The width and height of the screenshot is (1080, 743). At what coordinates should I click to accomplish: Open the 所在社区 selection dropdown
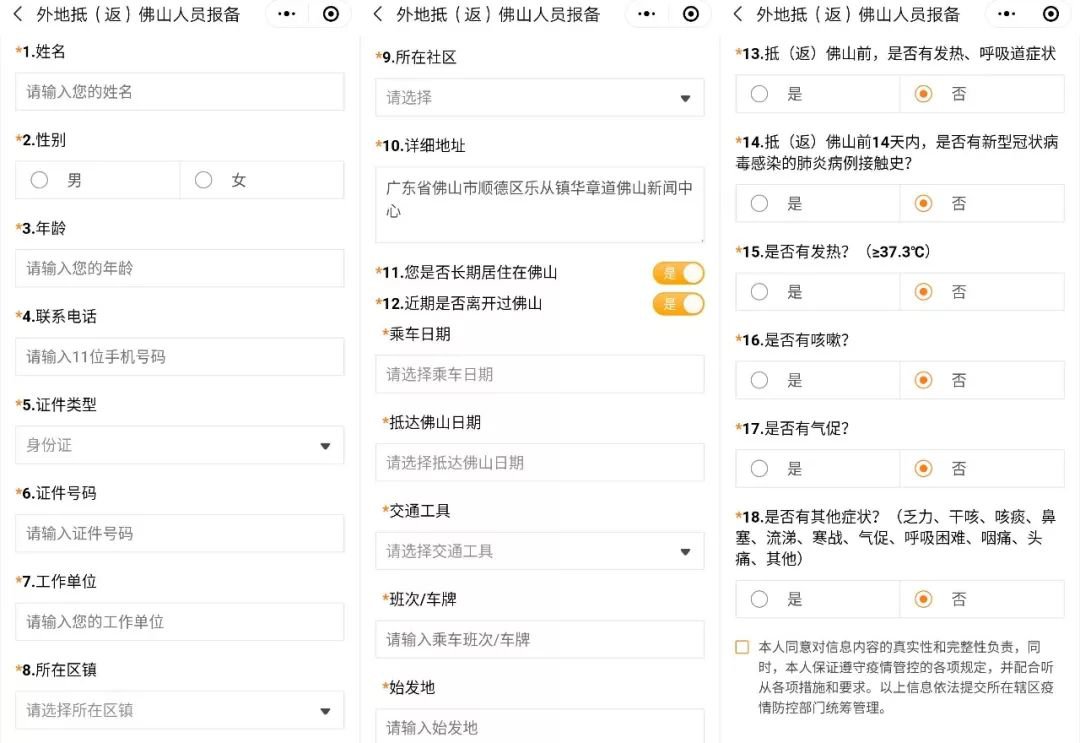[540, 98]
